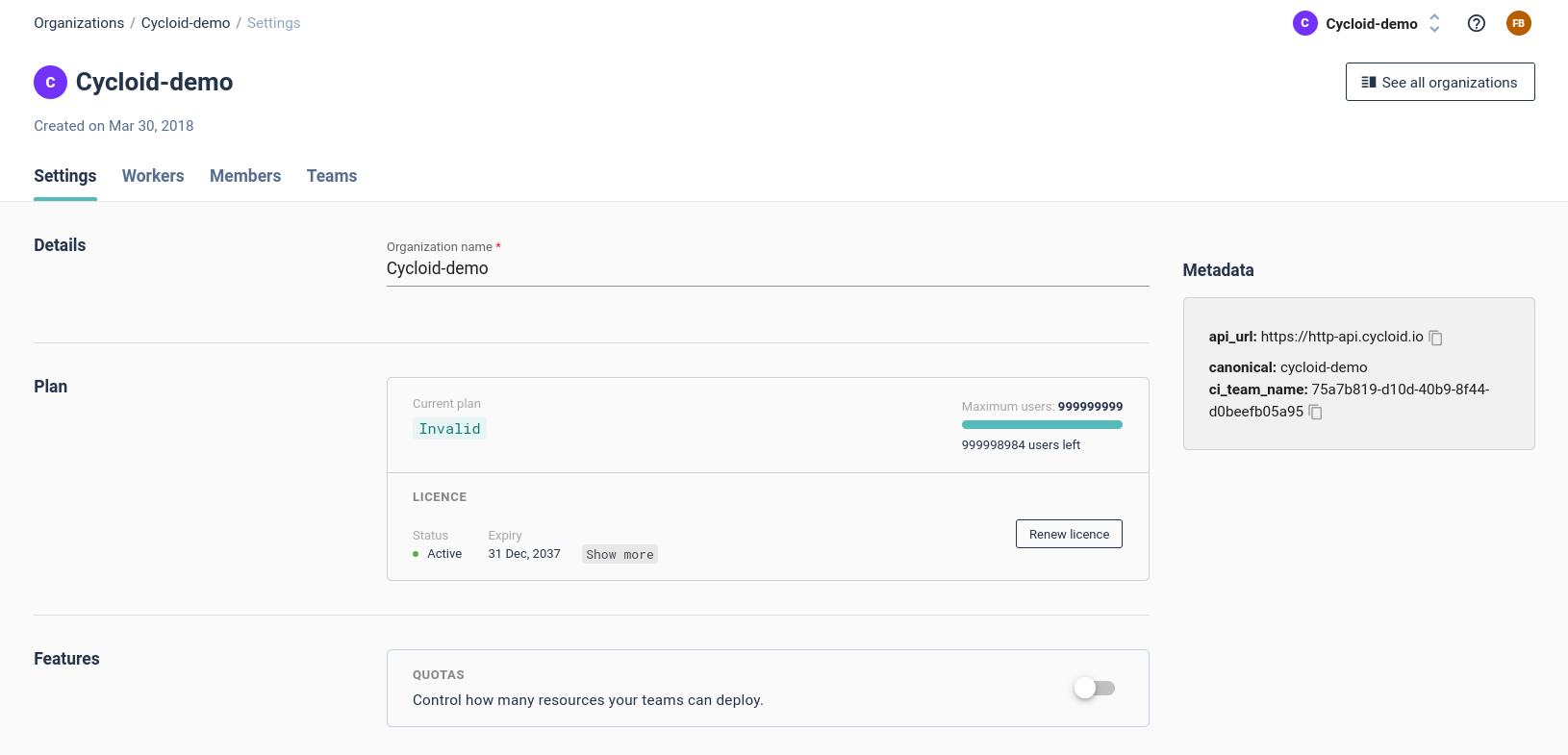The image size is (1568, 755).
Task: Open the organization switcher dropdown
Action: click(x=1433, y=24)
